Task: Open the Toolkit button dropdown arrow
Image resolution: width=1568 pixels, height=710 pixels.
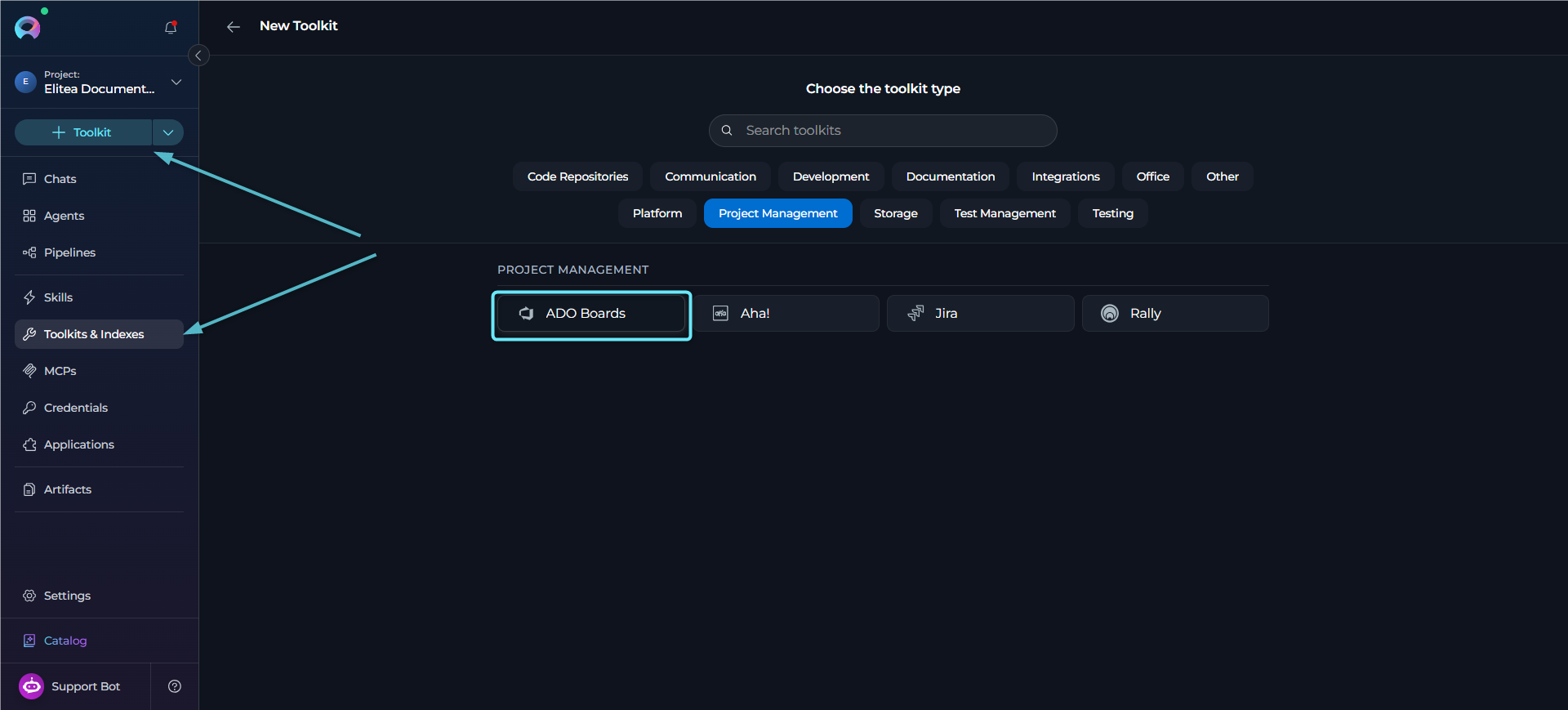Action: [x=168, y=132]
